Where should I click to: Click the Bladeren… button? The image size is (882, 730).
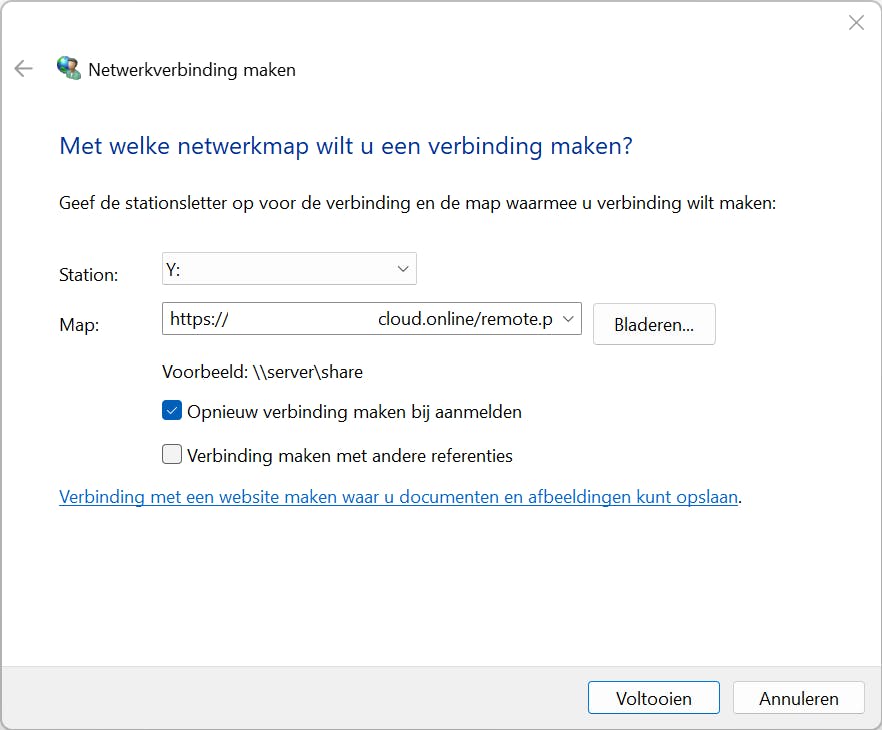[x=654, y=324]
